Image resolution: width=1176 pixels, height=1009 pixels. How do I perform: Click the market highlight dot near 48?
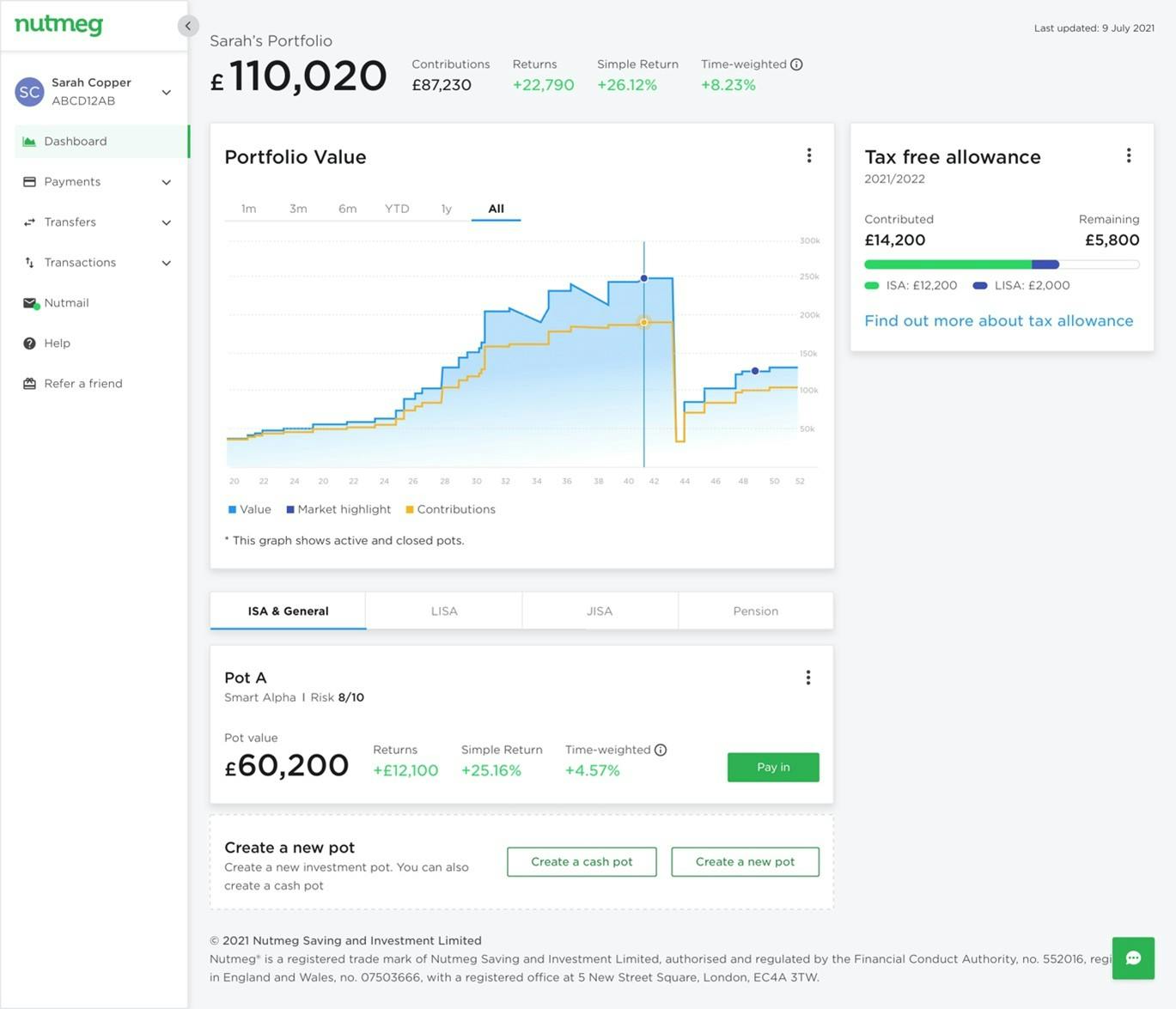point(755,371)
